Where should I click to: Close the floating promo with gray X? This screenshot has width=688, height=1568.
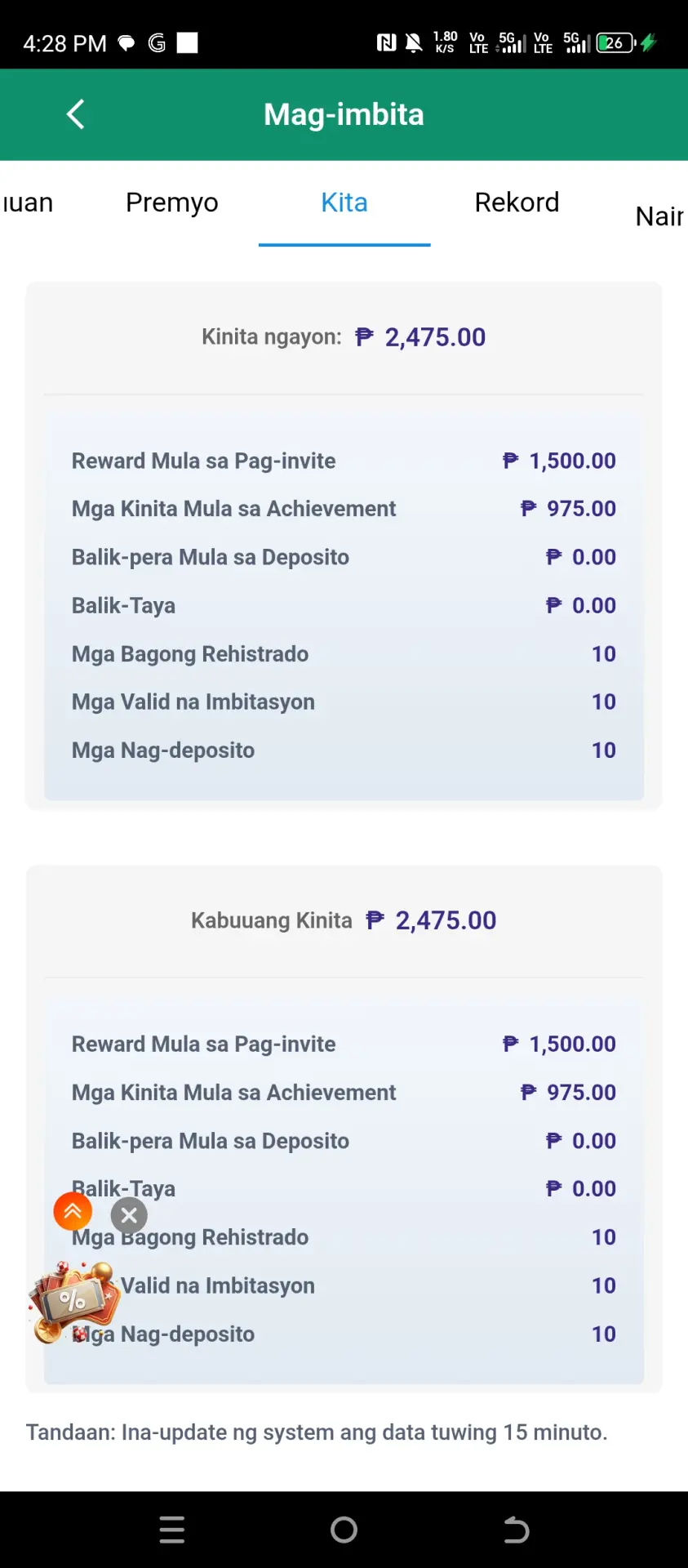(x=129, y=1215)
